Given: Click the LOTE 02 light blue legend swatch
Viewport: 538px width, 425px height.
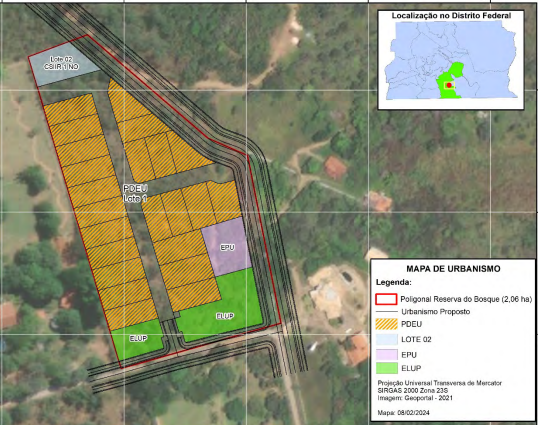Looking at the screenshot, I should tap(387, 339).
